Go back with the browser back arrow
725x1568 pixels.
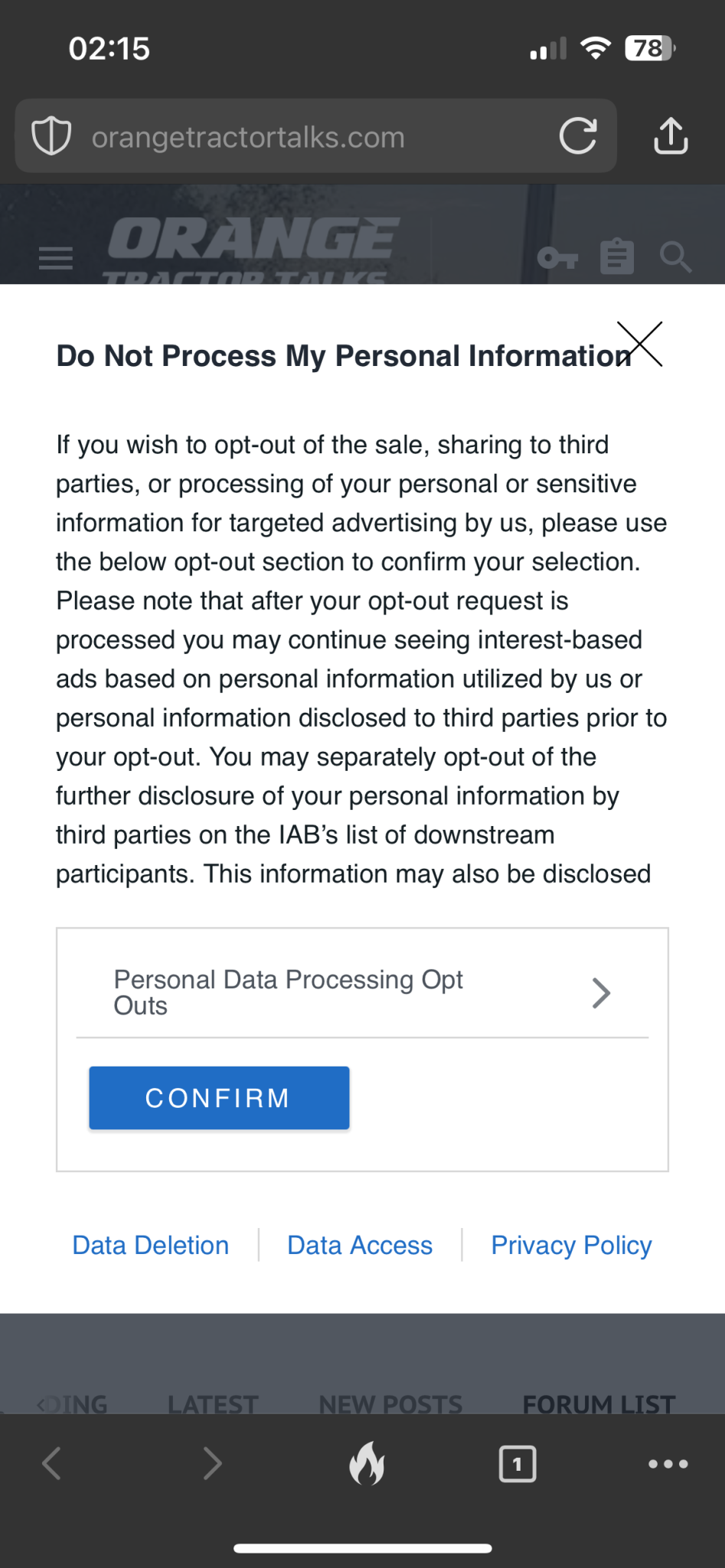51,1464
